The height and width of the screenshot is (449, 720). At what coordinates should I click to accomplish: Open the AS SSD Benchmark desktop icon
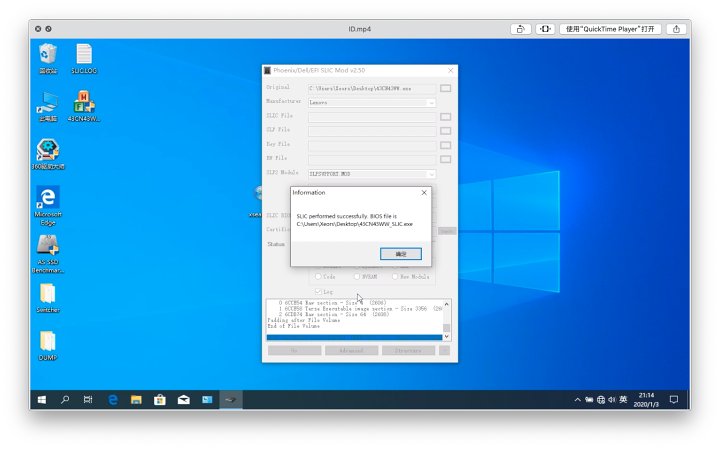pos(47,246)
